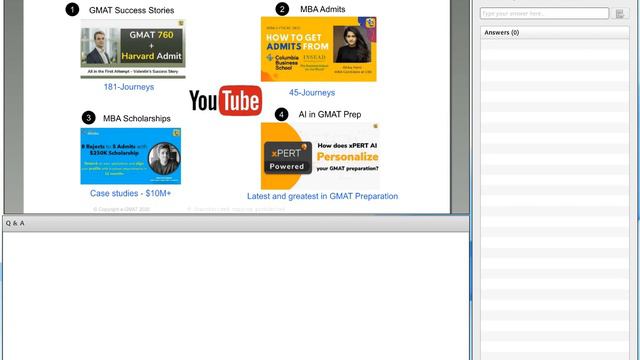Open the How to Get Admits thumbnail

pos(318,49)
